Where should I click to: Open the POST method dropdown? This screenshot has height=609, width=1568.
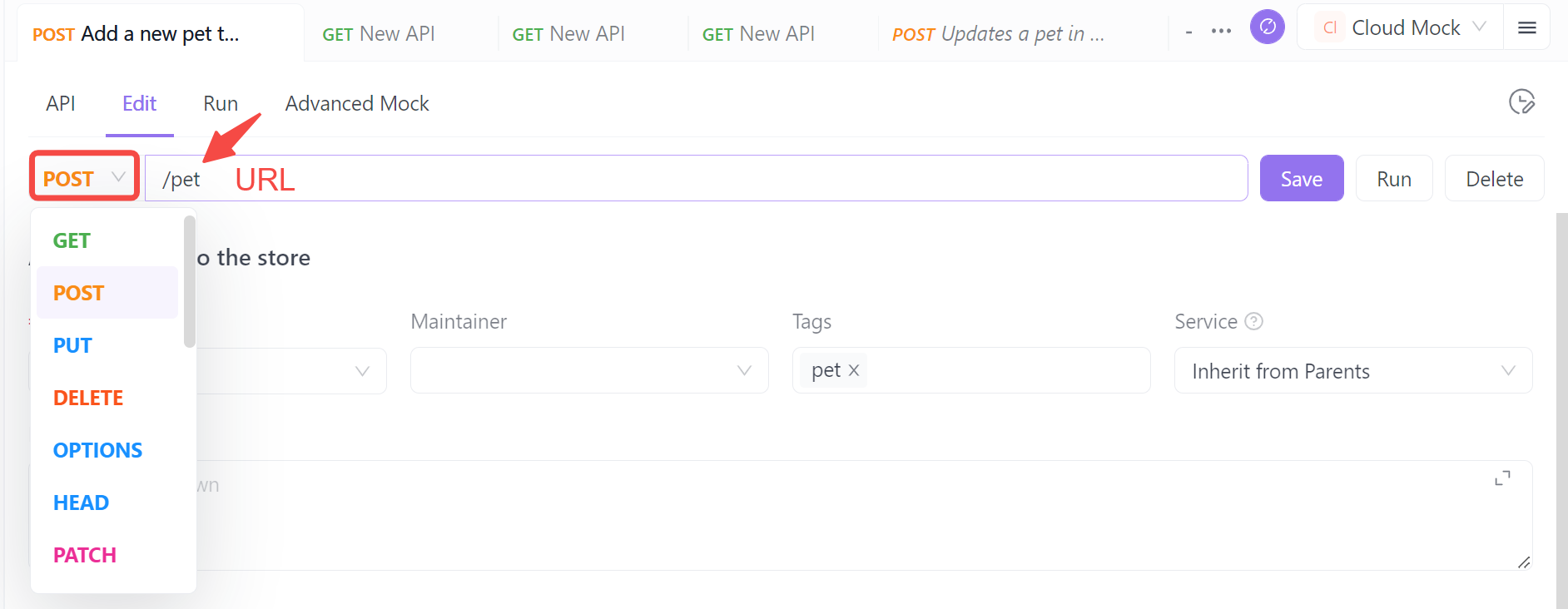coord(84,178)
